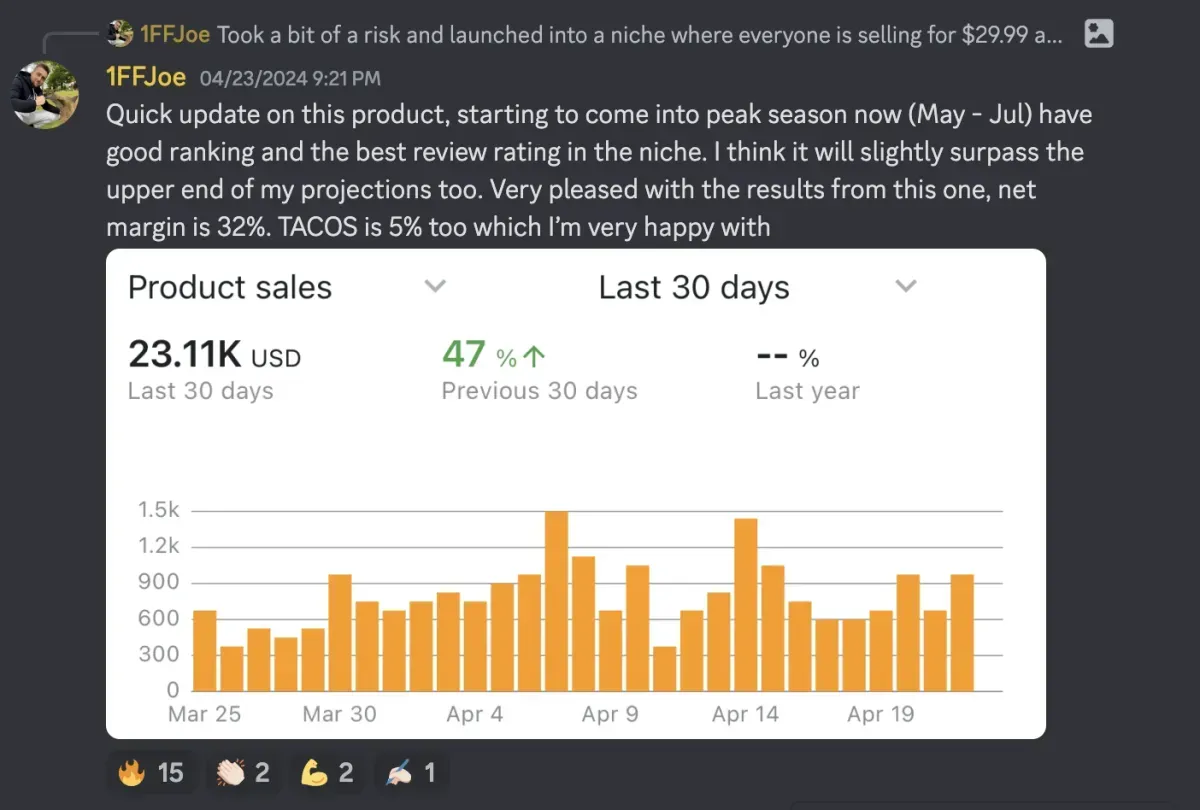Click the tallest orange bar near Apr 9
The height and width of the screenshot is (810, 1200).
[x=556, y=600]
